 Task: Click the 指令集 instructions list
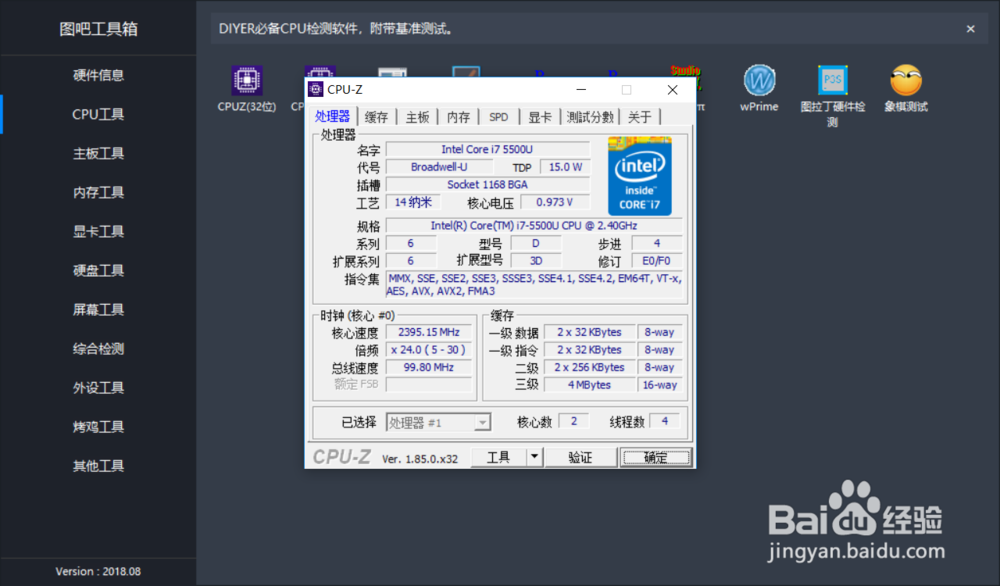tap(534, 284)
